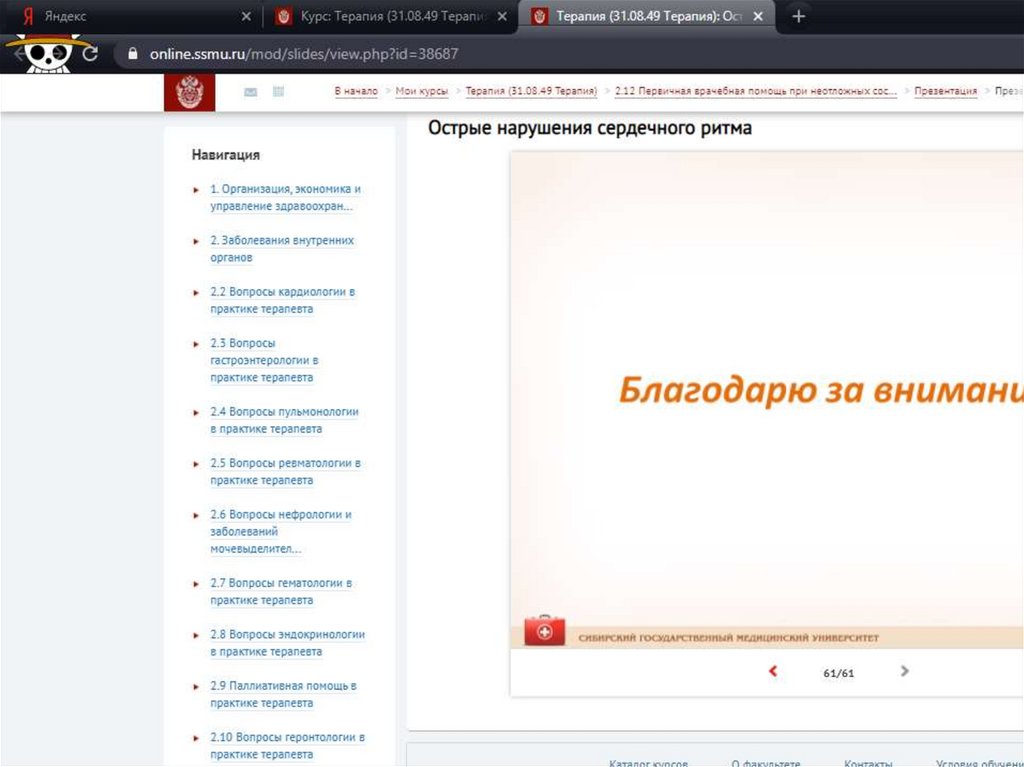
Task: Go to previous slide with red arrow
Action: [x=772, y=672]
